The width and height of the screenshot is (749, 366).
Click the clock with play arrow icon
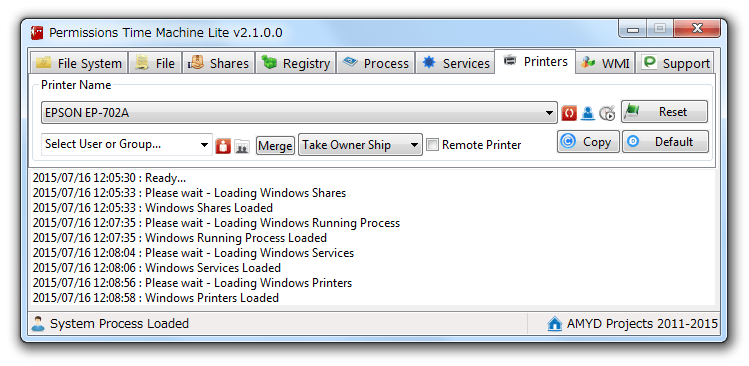pos(607,113)
